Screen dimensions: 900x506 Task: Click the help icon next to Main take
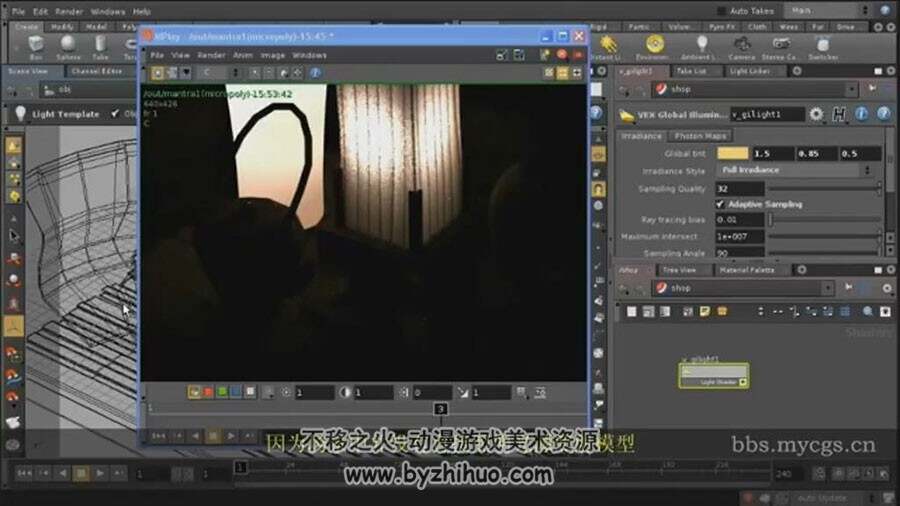(885, 10)
